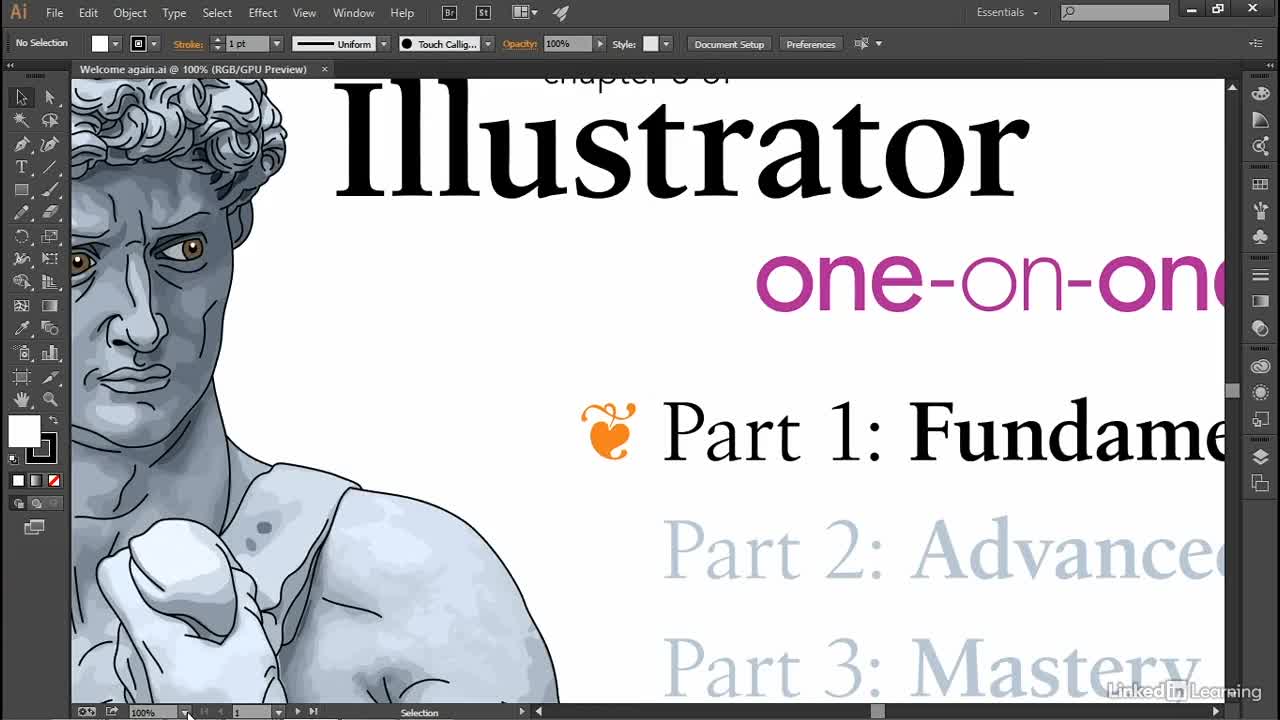Screen dimensions: 1280x720
Task: Open the File menu
Action: (x=54, y=13)
